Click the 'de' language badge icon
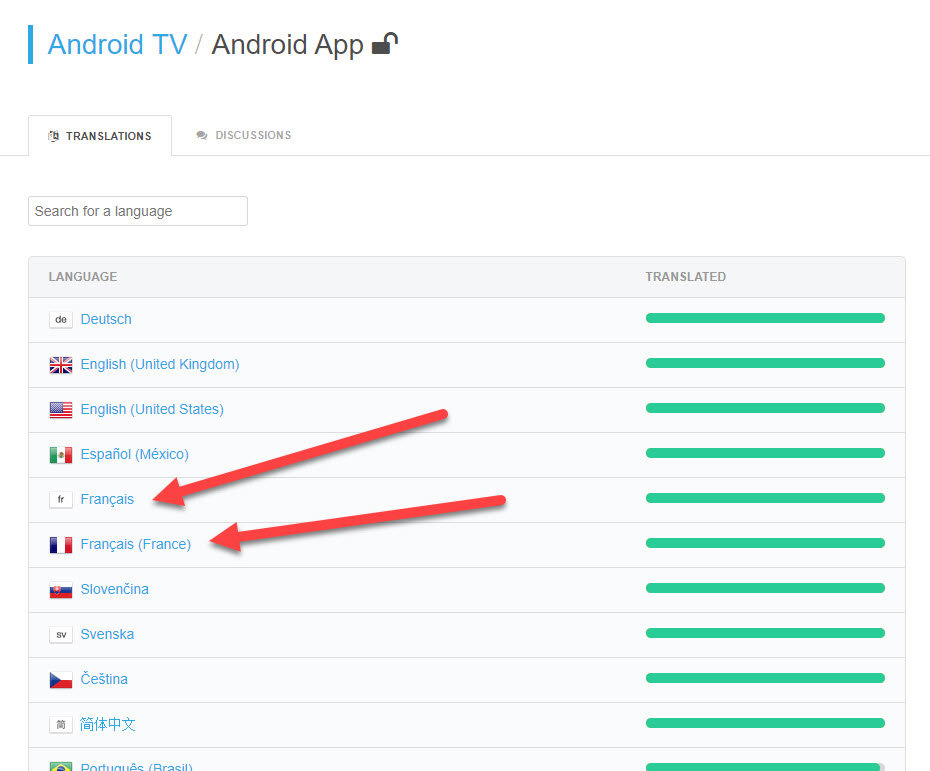930x771 pixels. (x=61, y=320)
